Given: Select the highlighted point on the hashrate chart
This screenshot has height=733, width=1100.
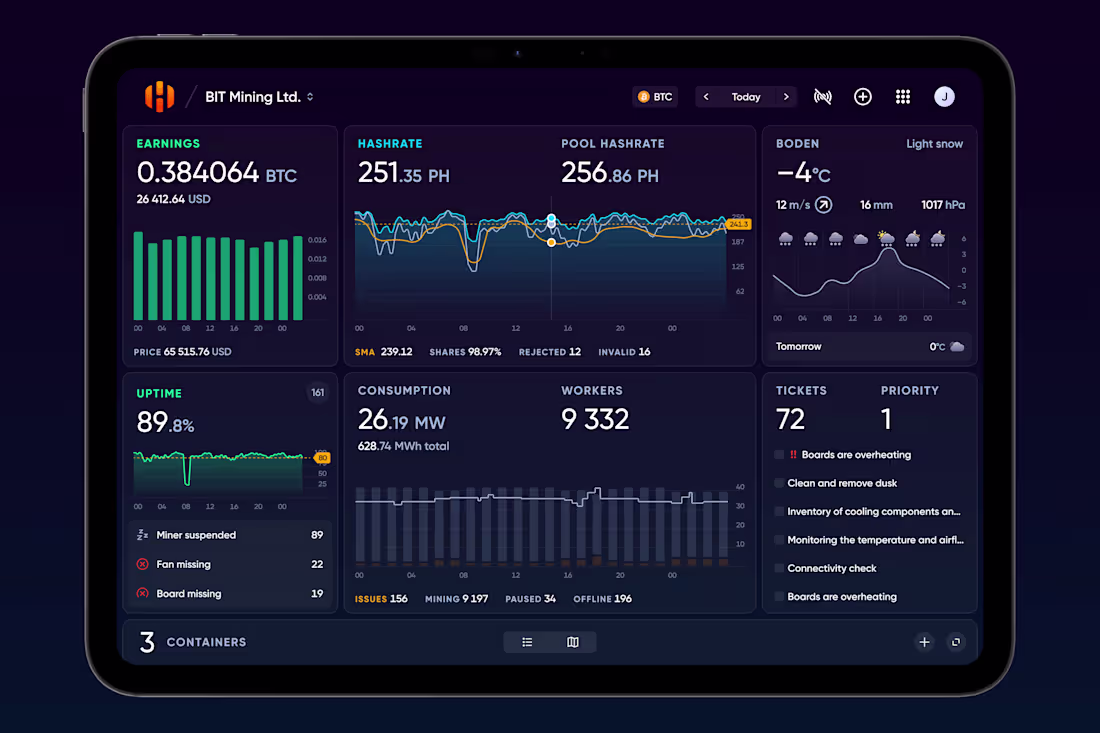Looking at the screenshot, I should coord(551,219).
